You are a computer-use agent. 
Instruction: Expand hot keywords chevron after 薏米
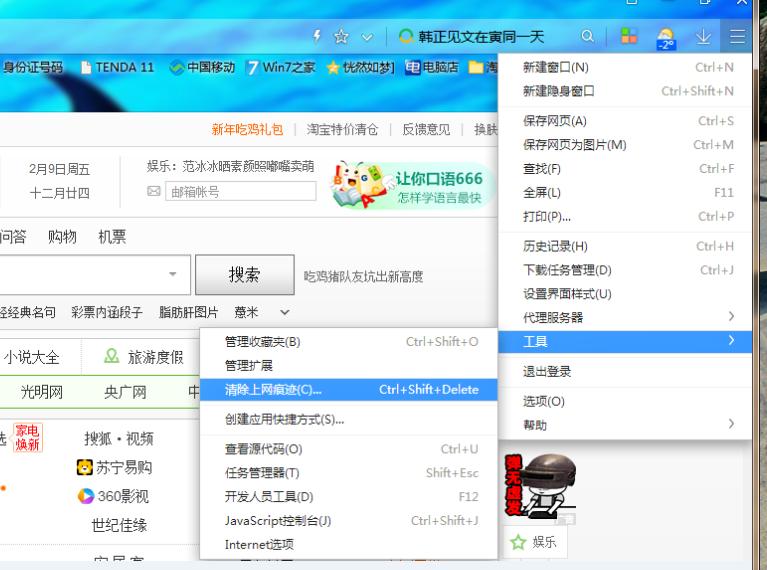coord(285,312)
